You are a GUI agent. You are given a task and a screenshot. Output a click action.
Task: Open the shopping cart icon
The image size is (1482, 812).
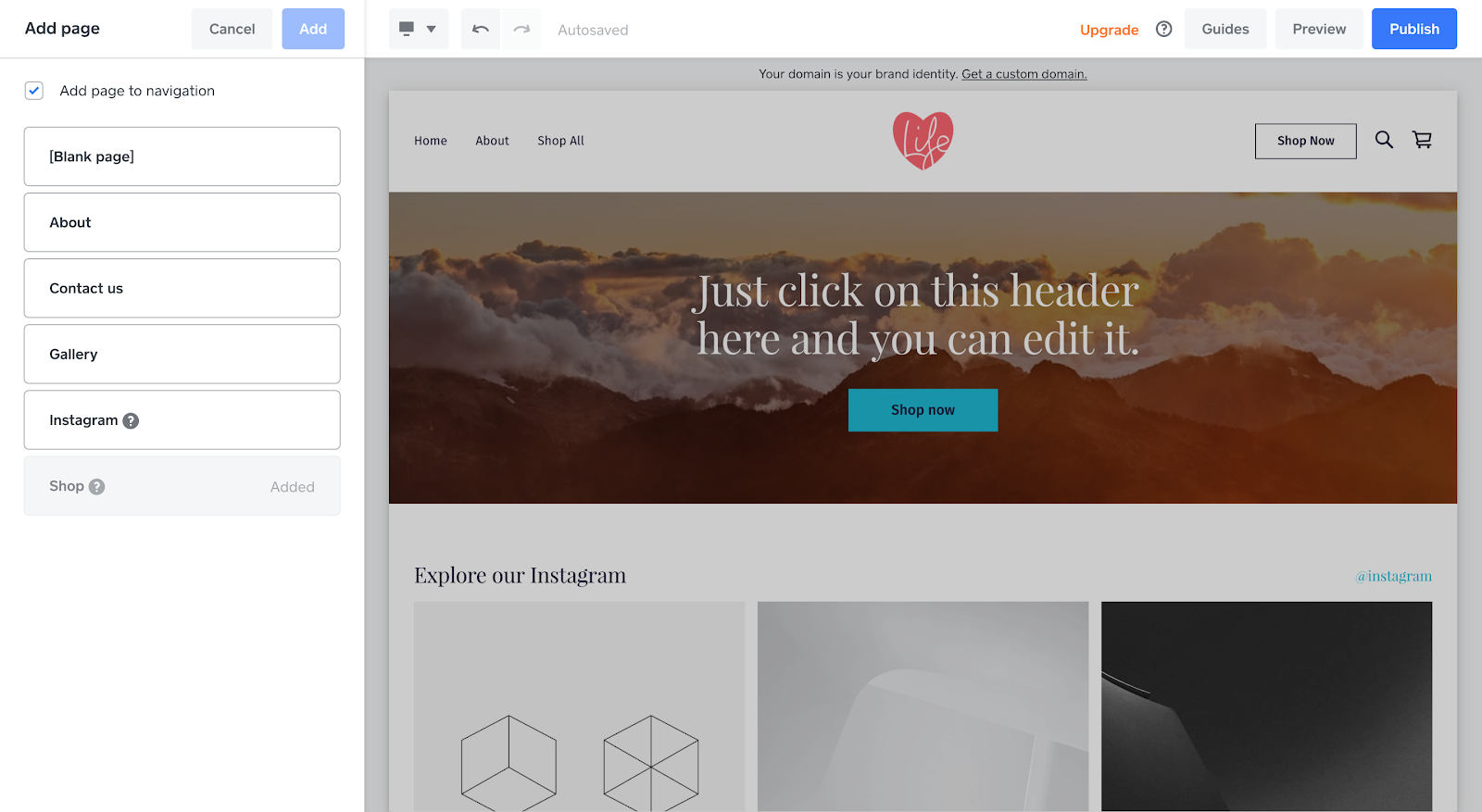1422,140
